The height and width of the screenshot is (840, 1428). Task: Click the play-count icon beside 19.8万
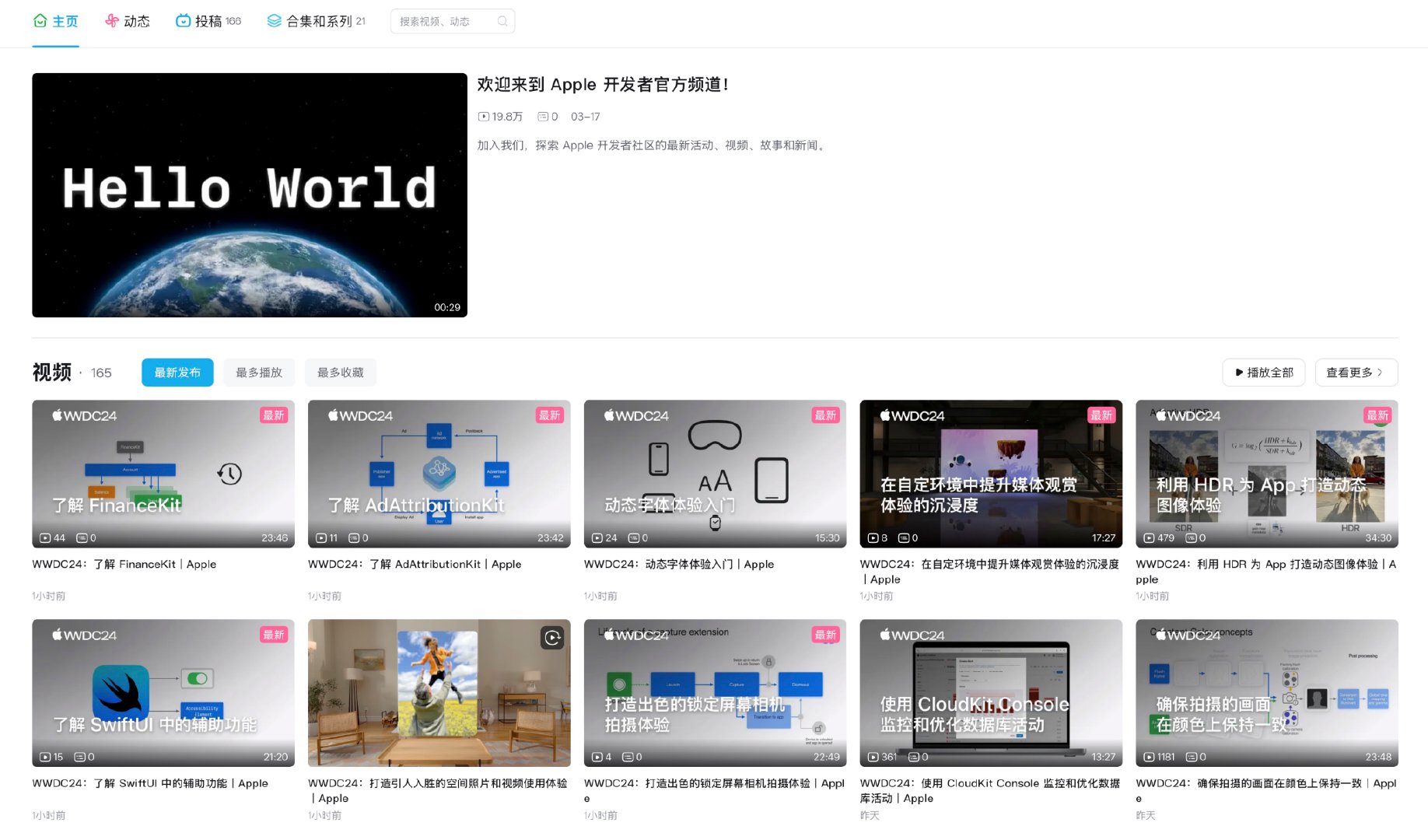(483, 116)
